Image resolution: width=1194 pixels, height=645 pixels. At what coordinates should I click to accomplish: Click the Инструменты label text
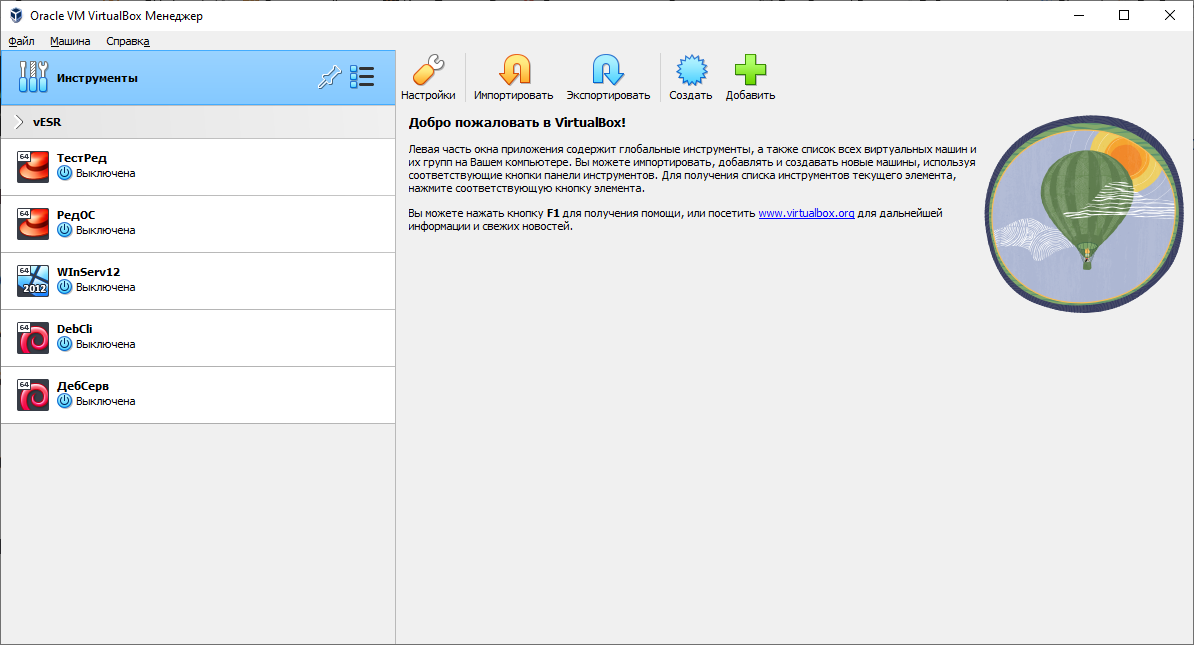(x=97, y=78)
